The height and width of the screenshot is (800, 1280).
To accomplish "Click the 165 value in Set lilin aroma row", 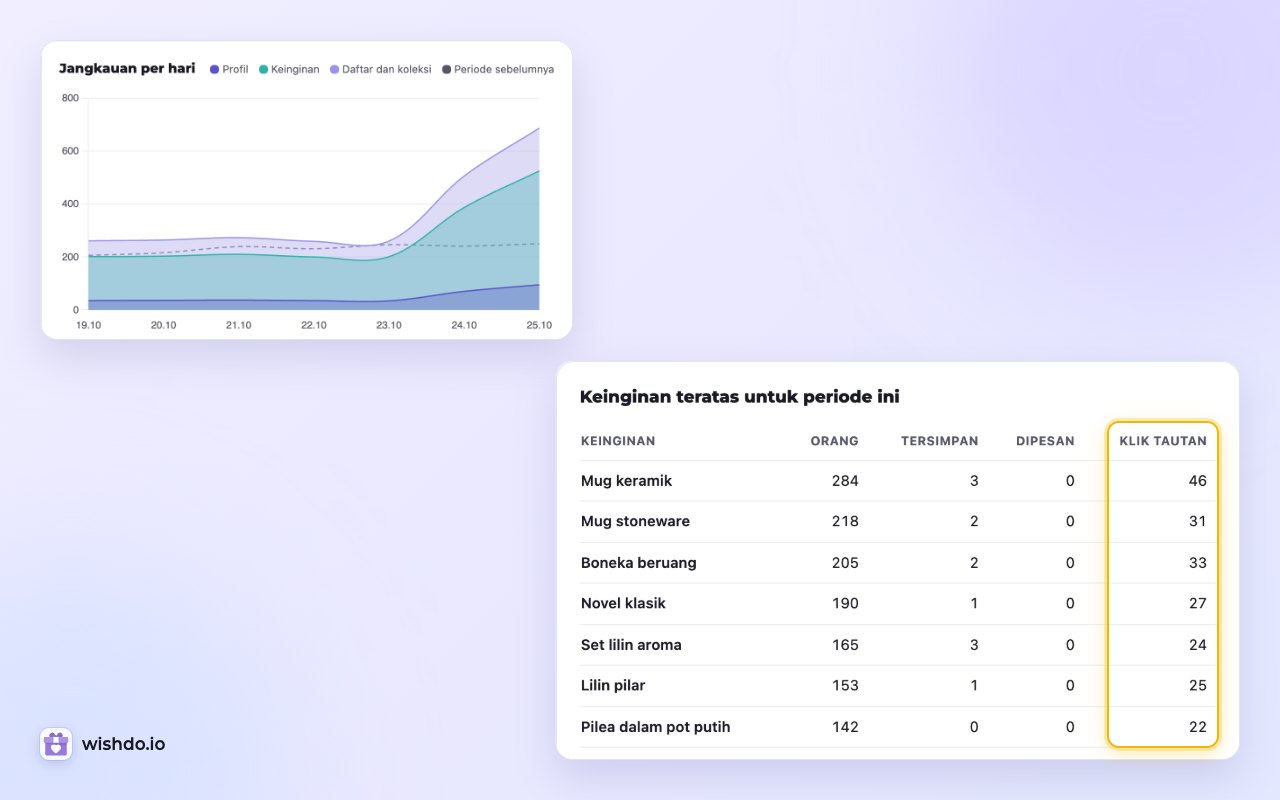I will (845, 645).
